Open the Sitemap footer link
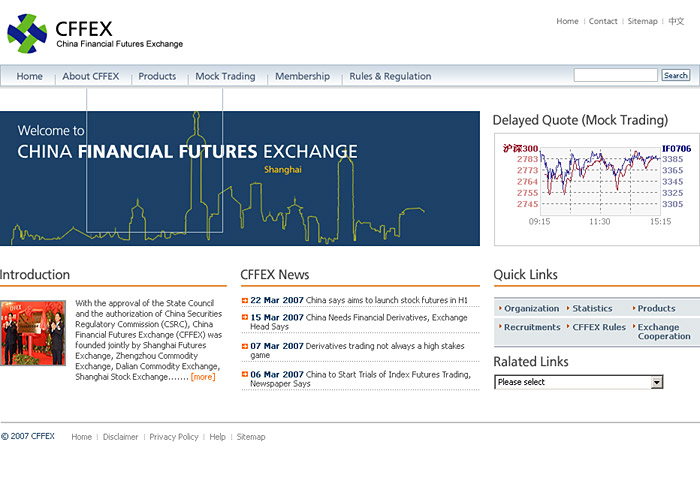Viewport: 700px width, 478px height. 250,437
